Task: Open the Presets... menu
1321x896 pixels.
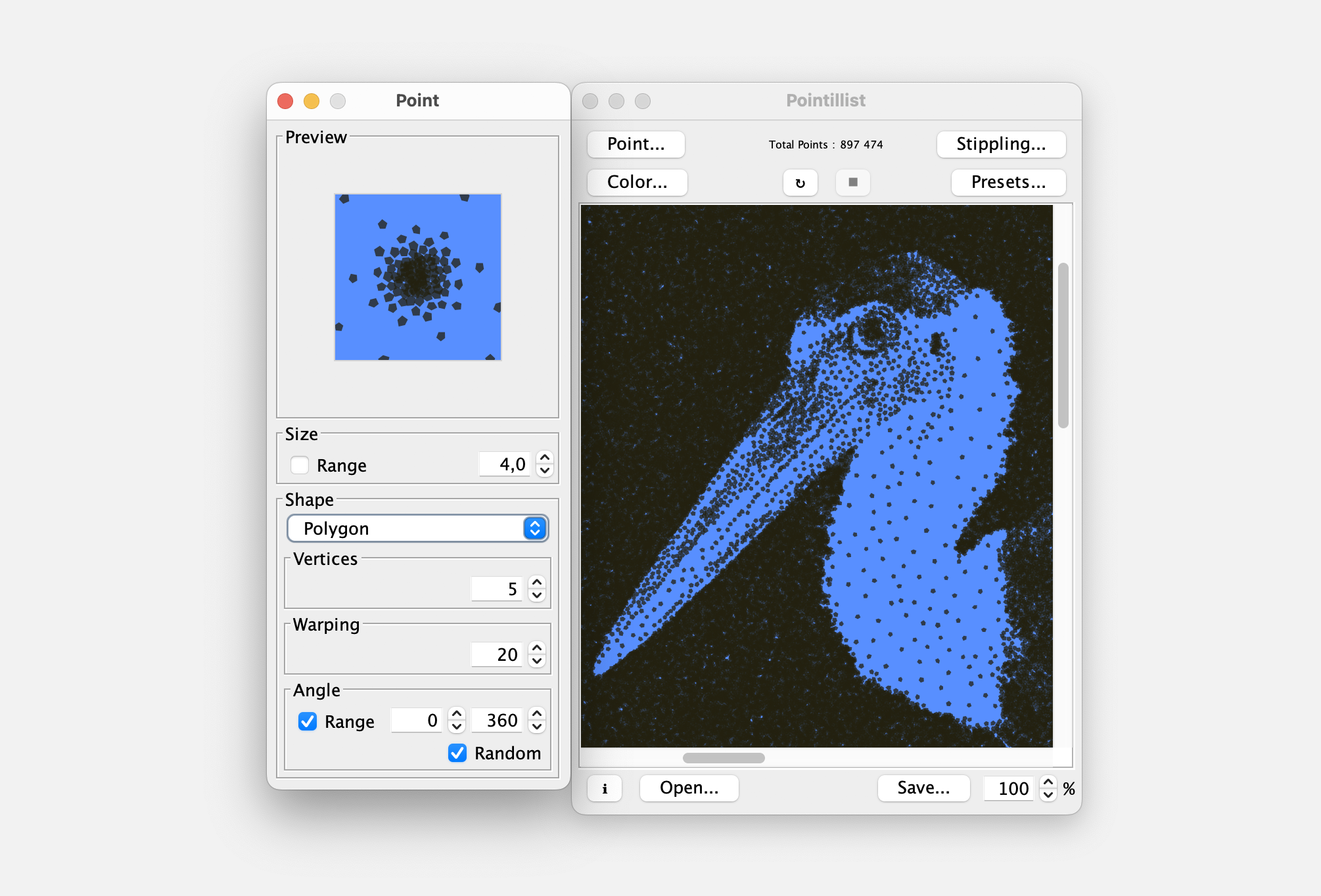Action: pos(1008,182)
